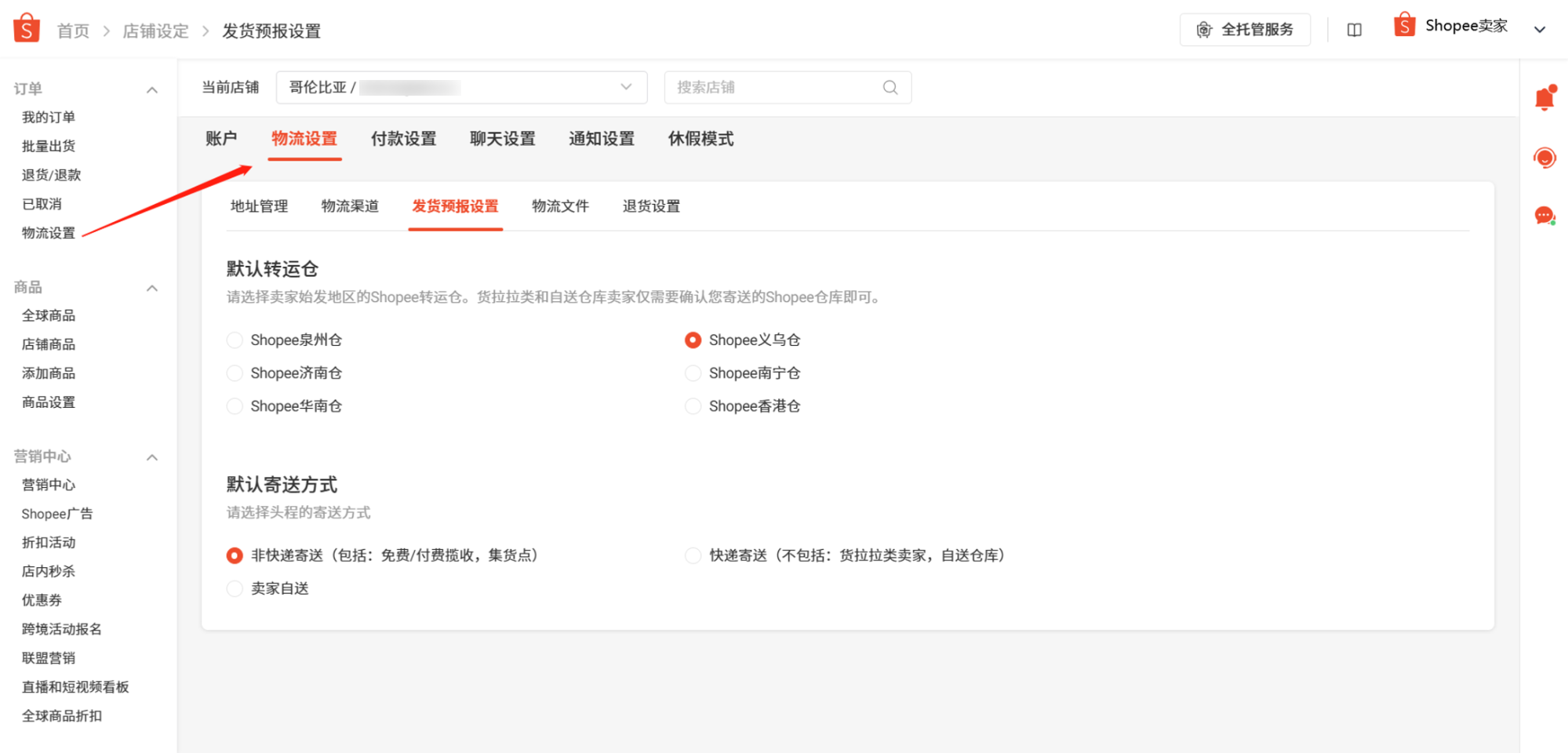Select 快递寄送 delivery option
Screen dimensions: 1568x753
[693, 556]
